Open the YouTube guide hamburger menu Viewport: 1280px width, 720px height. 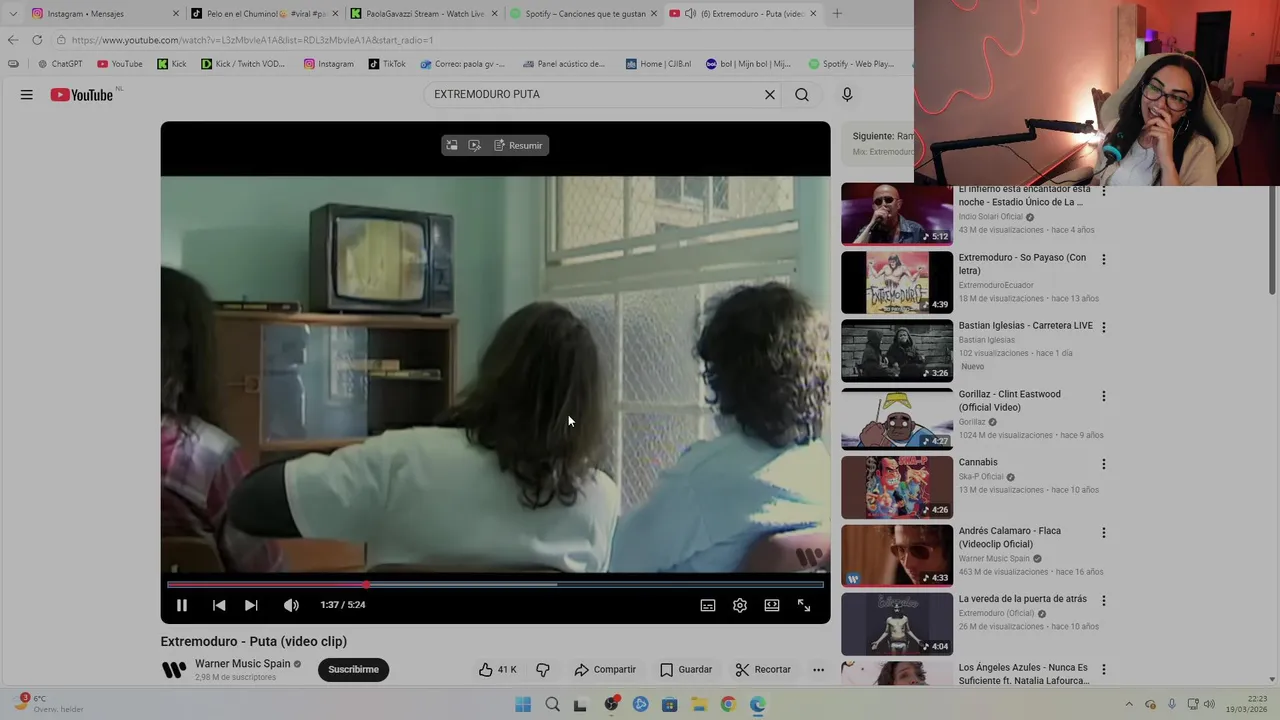pos(27,95)
